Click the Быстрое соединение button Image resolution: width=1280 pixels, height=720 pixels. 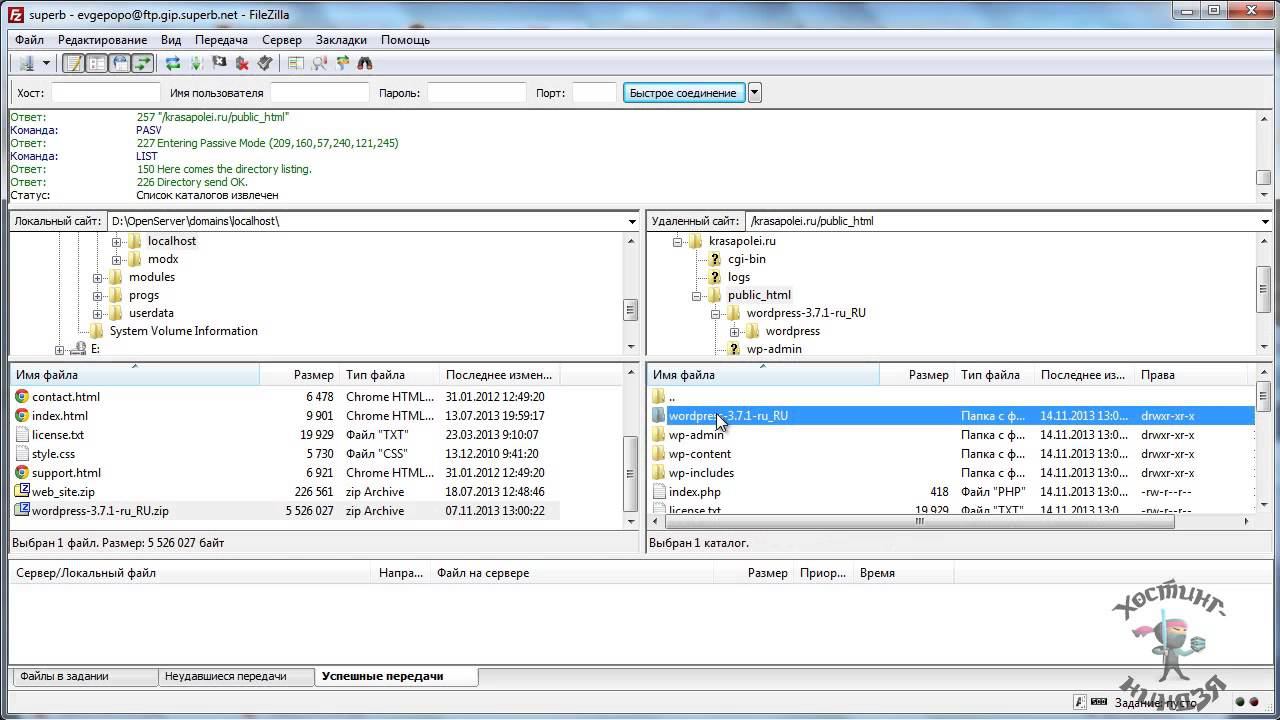tap(683, 93)
